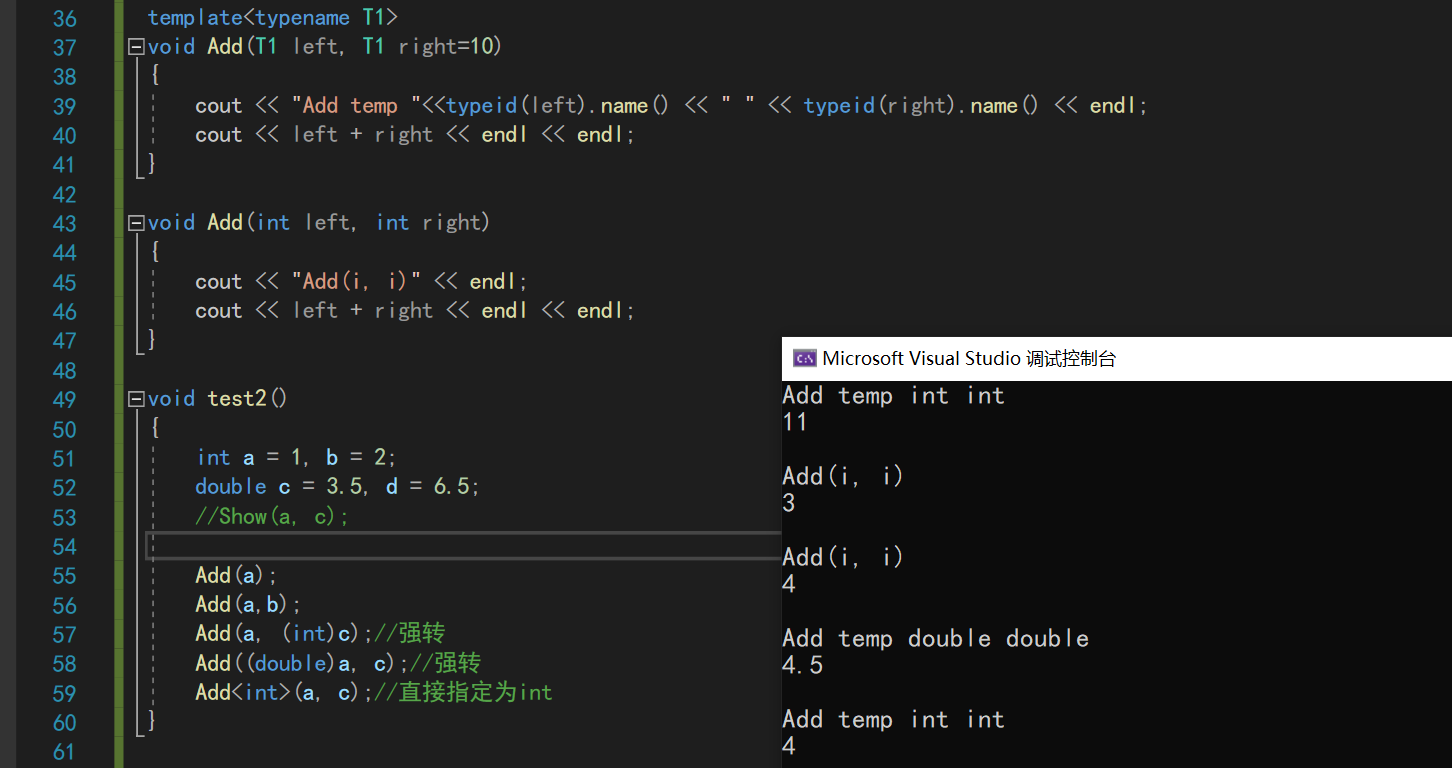Click 'double c = 3.5, d = 6.5;'

(x=338, y=487)
